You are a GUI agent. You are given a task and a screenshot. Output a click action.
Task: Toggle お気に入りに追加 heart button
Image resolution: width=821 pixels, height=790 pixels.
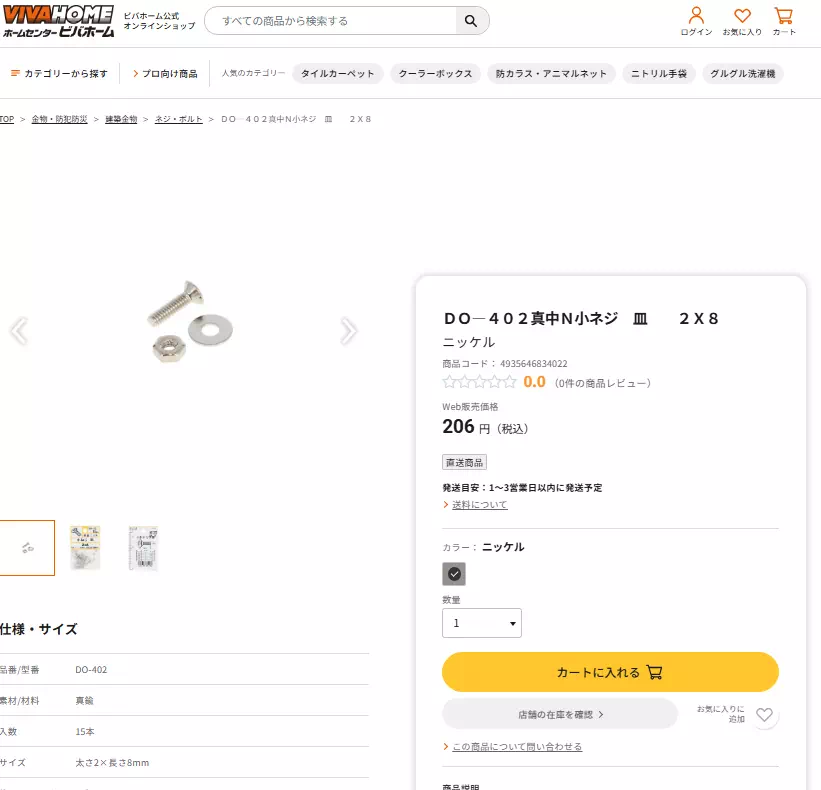(x=764, y=715)
